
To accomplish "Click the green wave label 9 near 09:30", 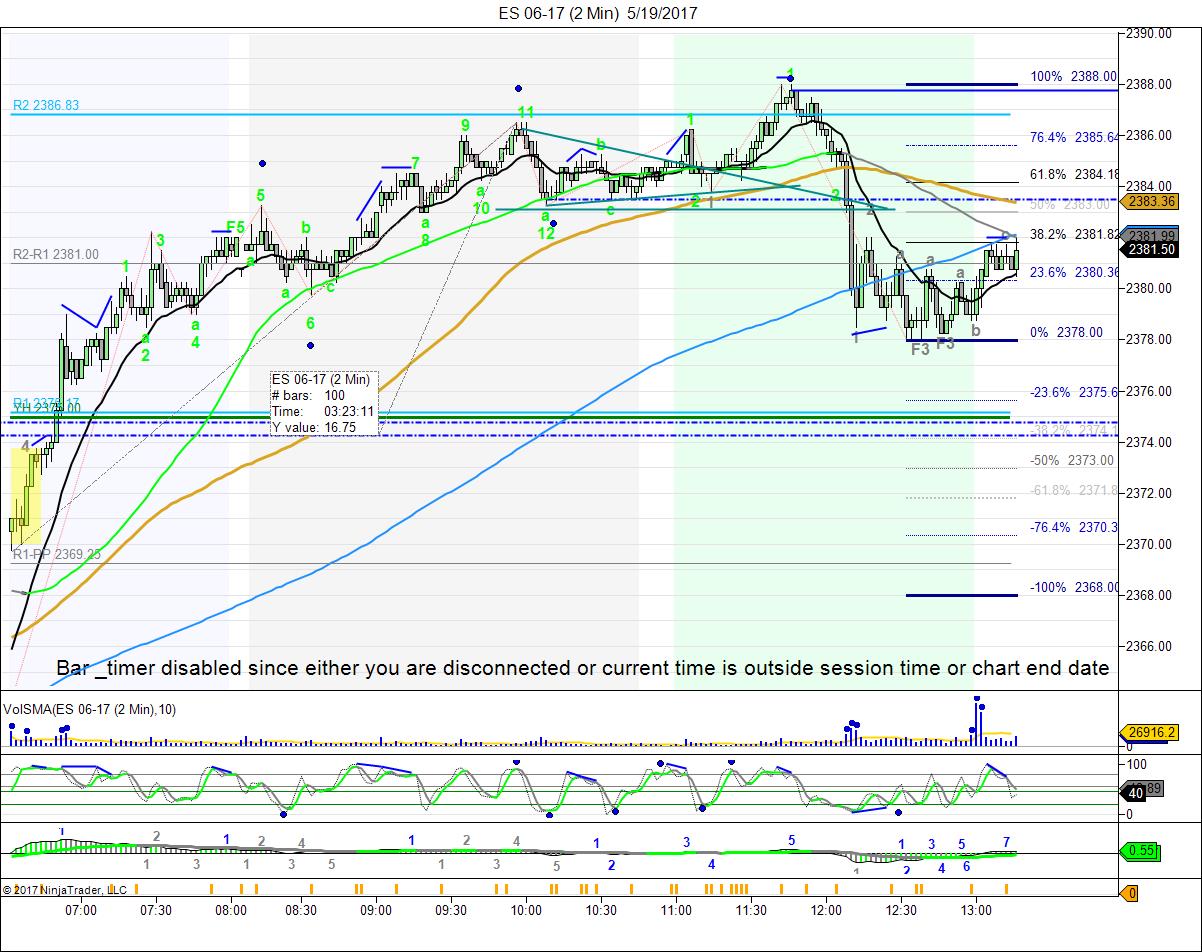I will pos(465,125).
